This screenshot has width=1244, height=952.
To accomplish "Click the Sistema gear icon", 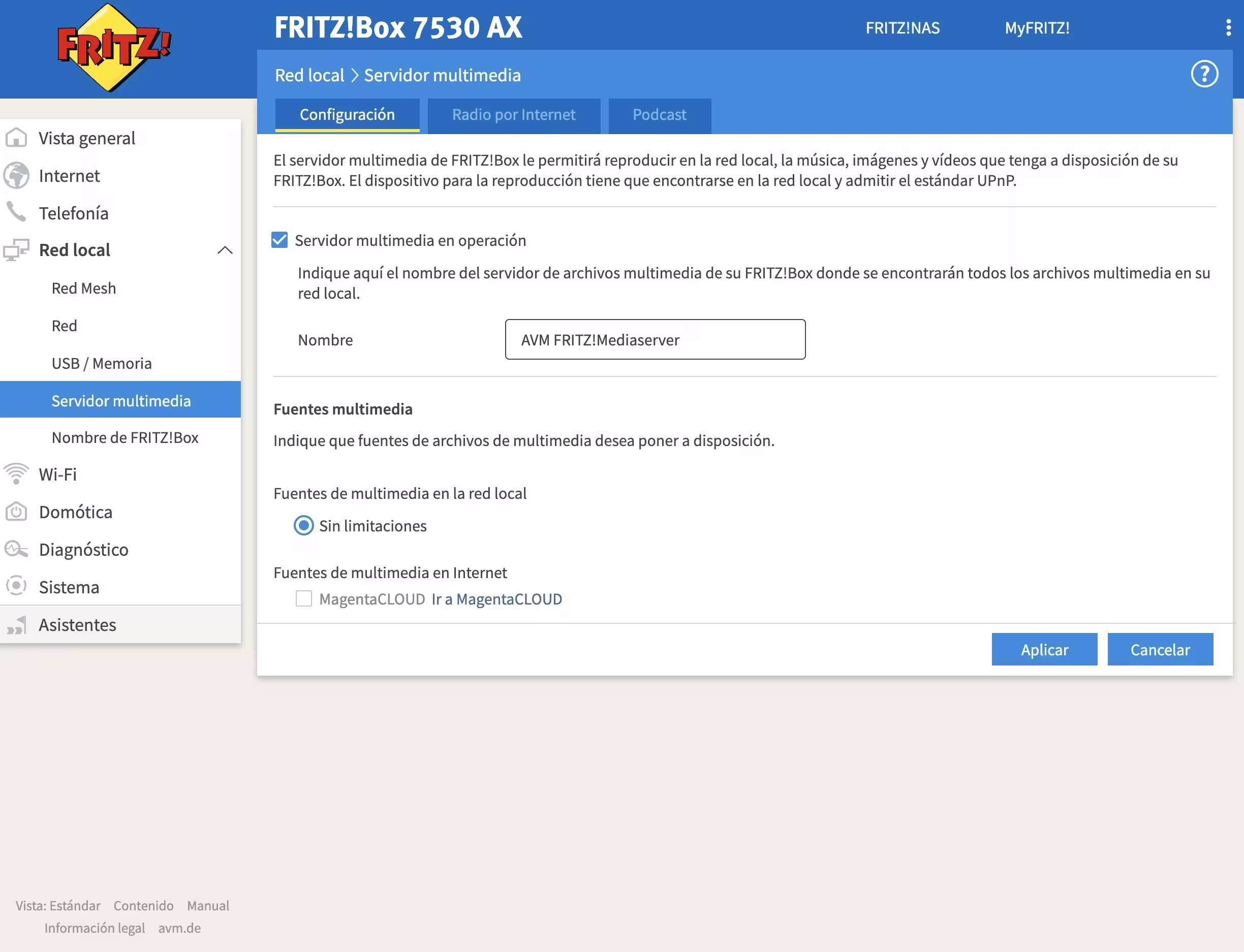I will [x=16, y=586].
